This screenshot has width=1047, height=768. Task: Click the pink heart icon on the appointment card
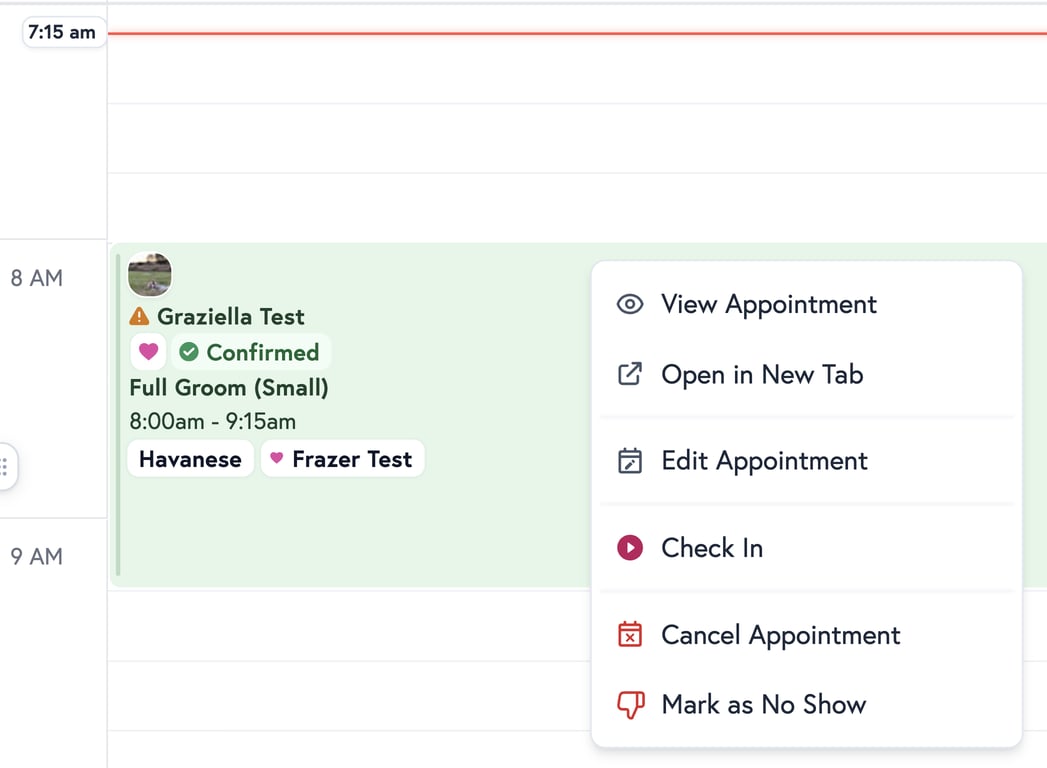148,352
